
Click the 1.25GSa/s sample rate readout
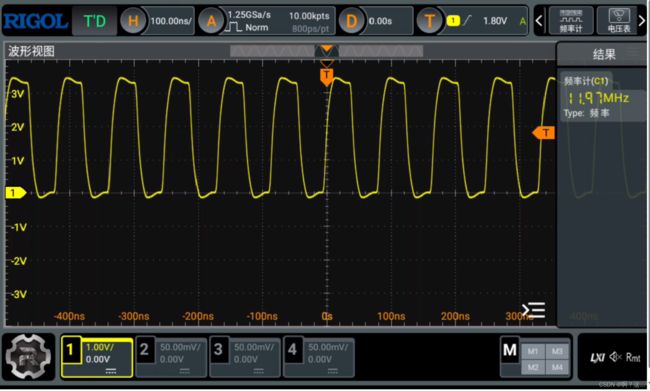click(249, 15)
